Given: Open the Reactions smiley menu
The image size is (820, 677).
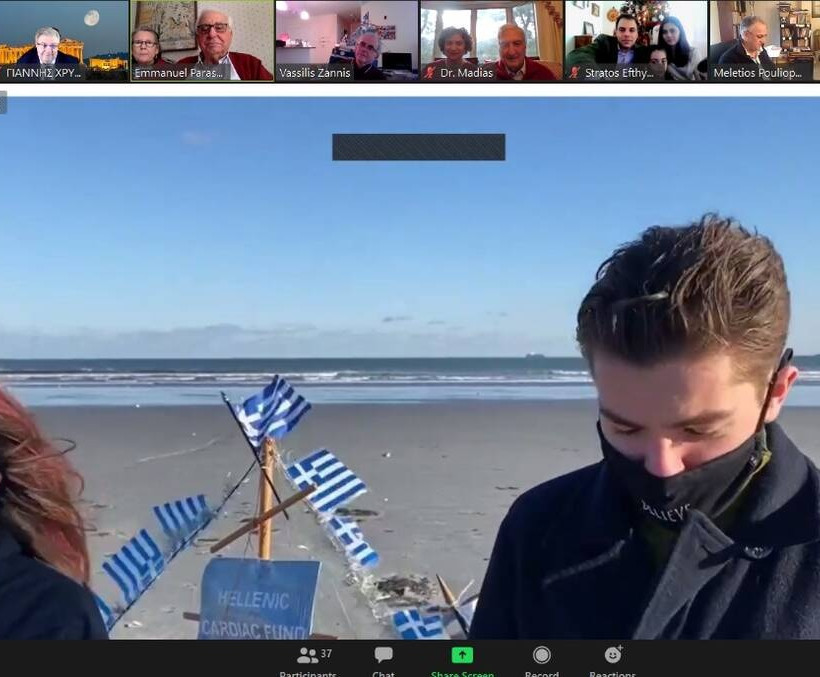Looking at the screenshot, I should tap(612, 656).
